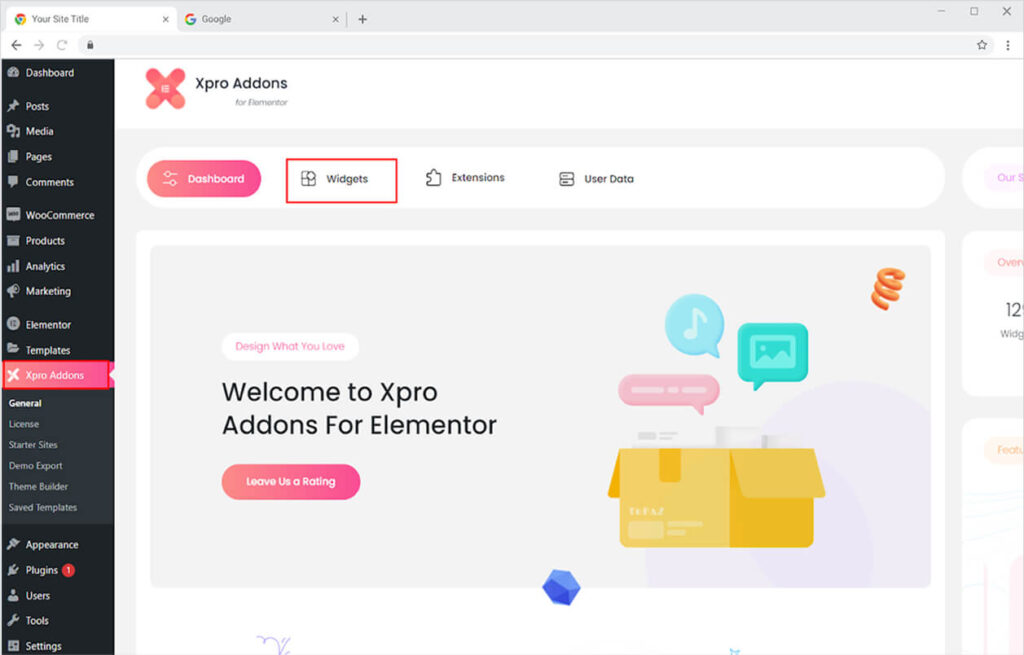The width and height of the screenshot is (1024, 655).
Task: Open the Analytics menu item
Action: [45, 267]
